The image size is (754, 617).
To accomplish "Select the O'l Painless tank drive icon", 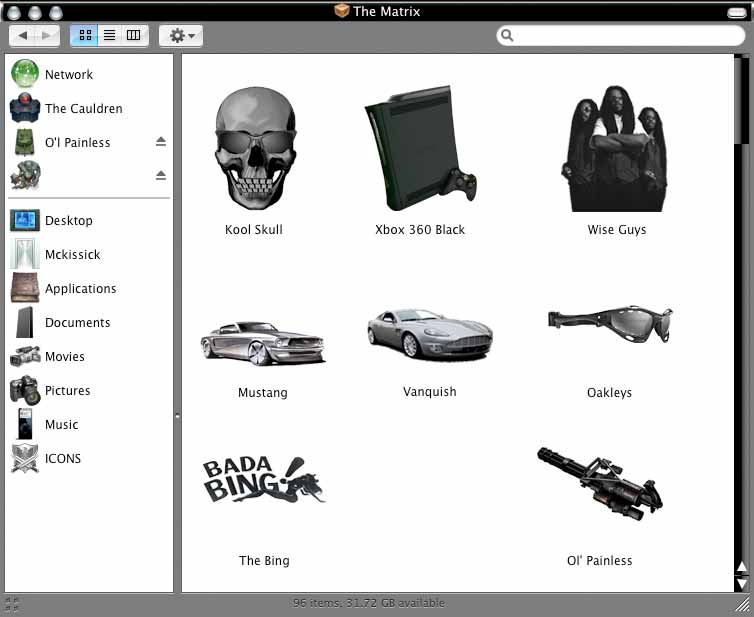I will tap(25, 142).
